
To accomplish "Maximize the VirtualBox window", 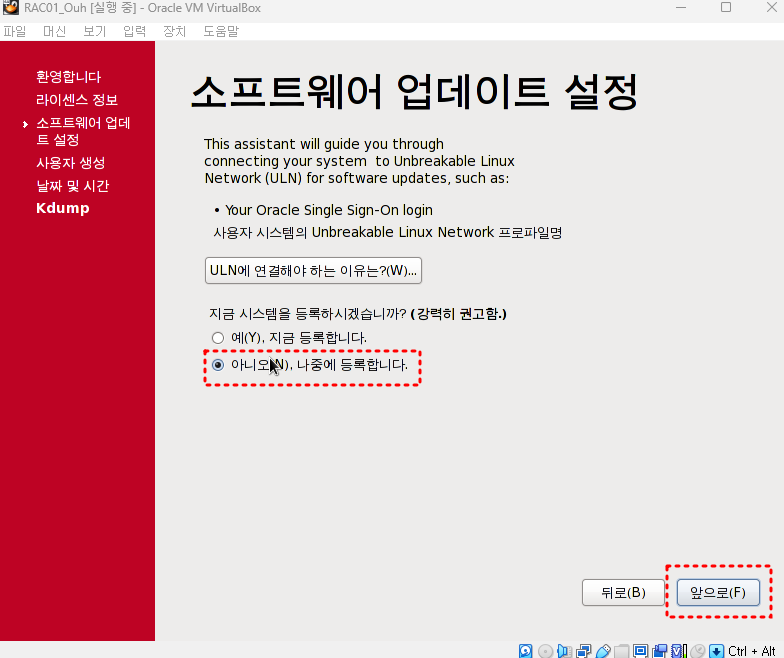I will [726, 8].
